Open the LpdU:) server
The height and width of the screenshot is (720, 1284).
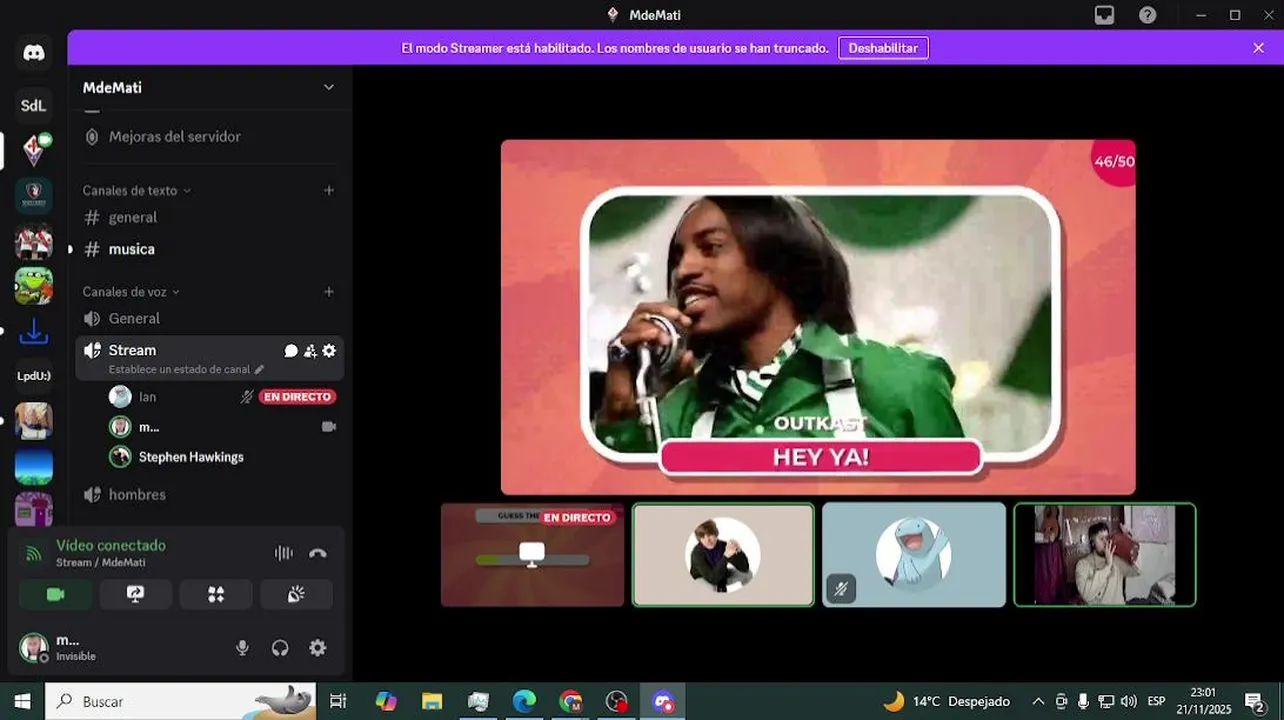coord(34,376)
